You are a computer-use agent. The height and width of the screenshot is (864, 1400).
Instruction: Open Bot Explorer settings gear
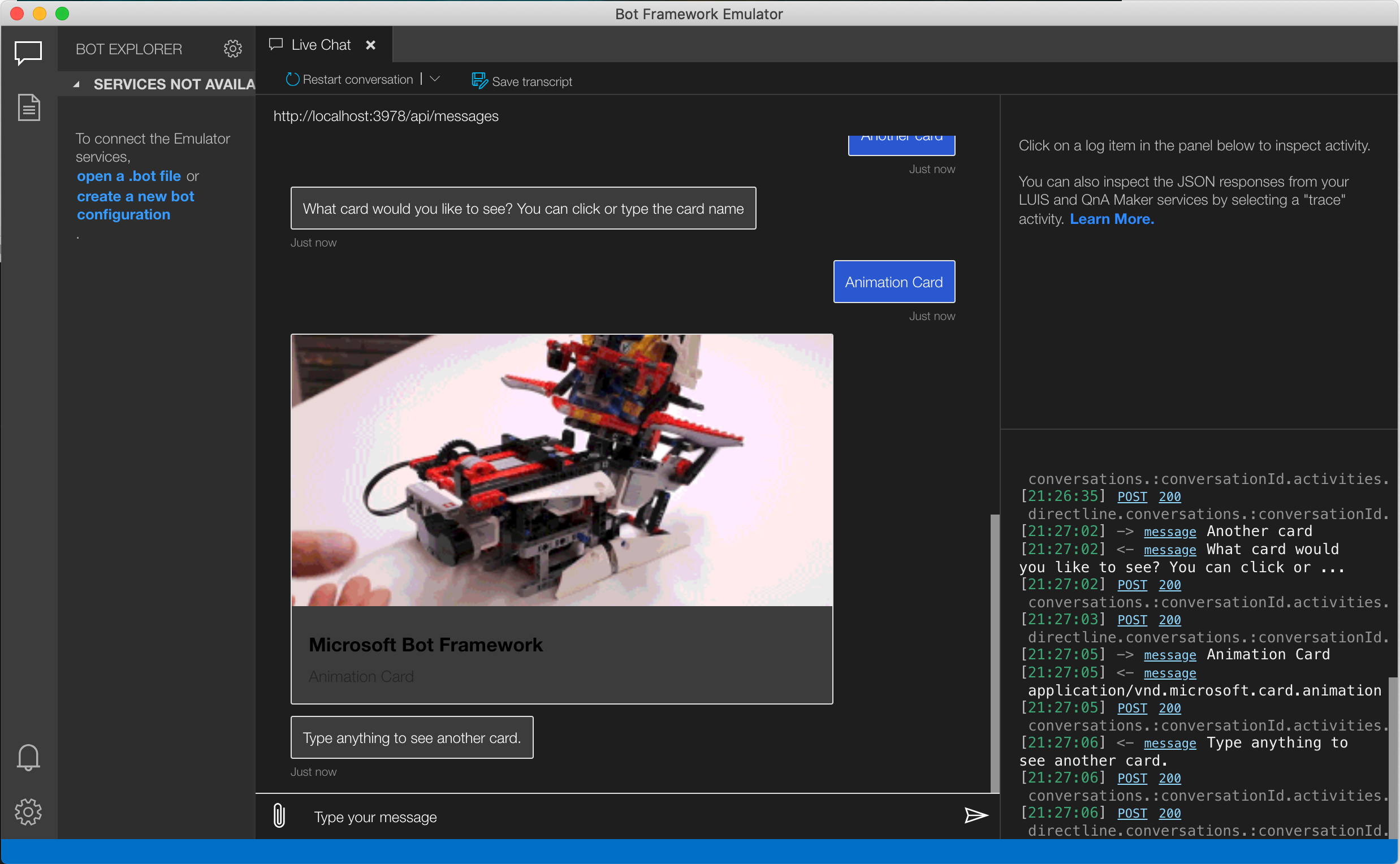232,49
